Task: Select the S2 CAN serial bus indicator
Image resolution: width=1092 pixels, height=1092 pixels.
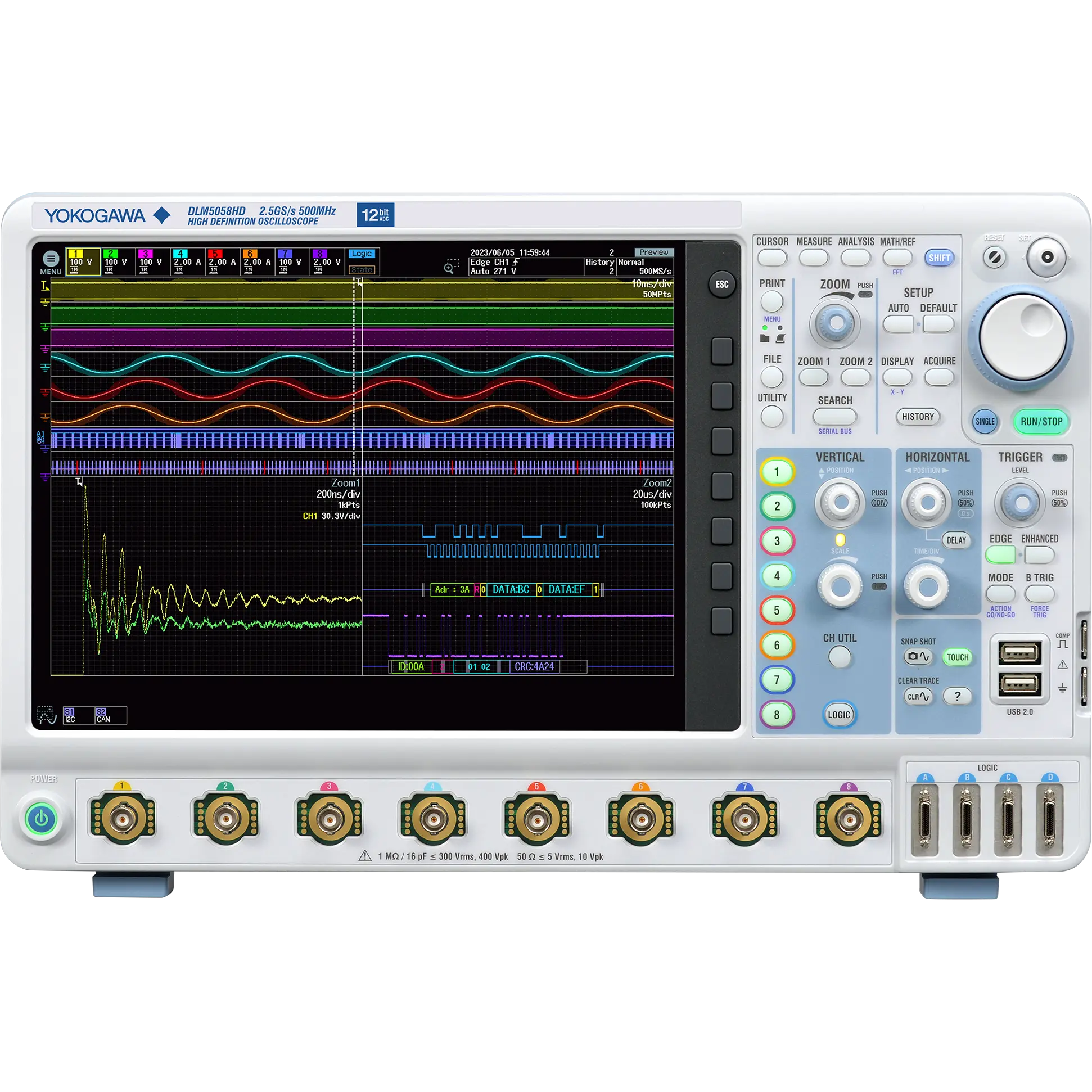Action: pos(110,715)
